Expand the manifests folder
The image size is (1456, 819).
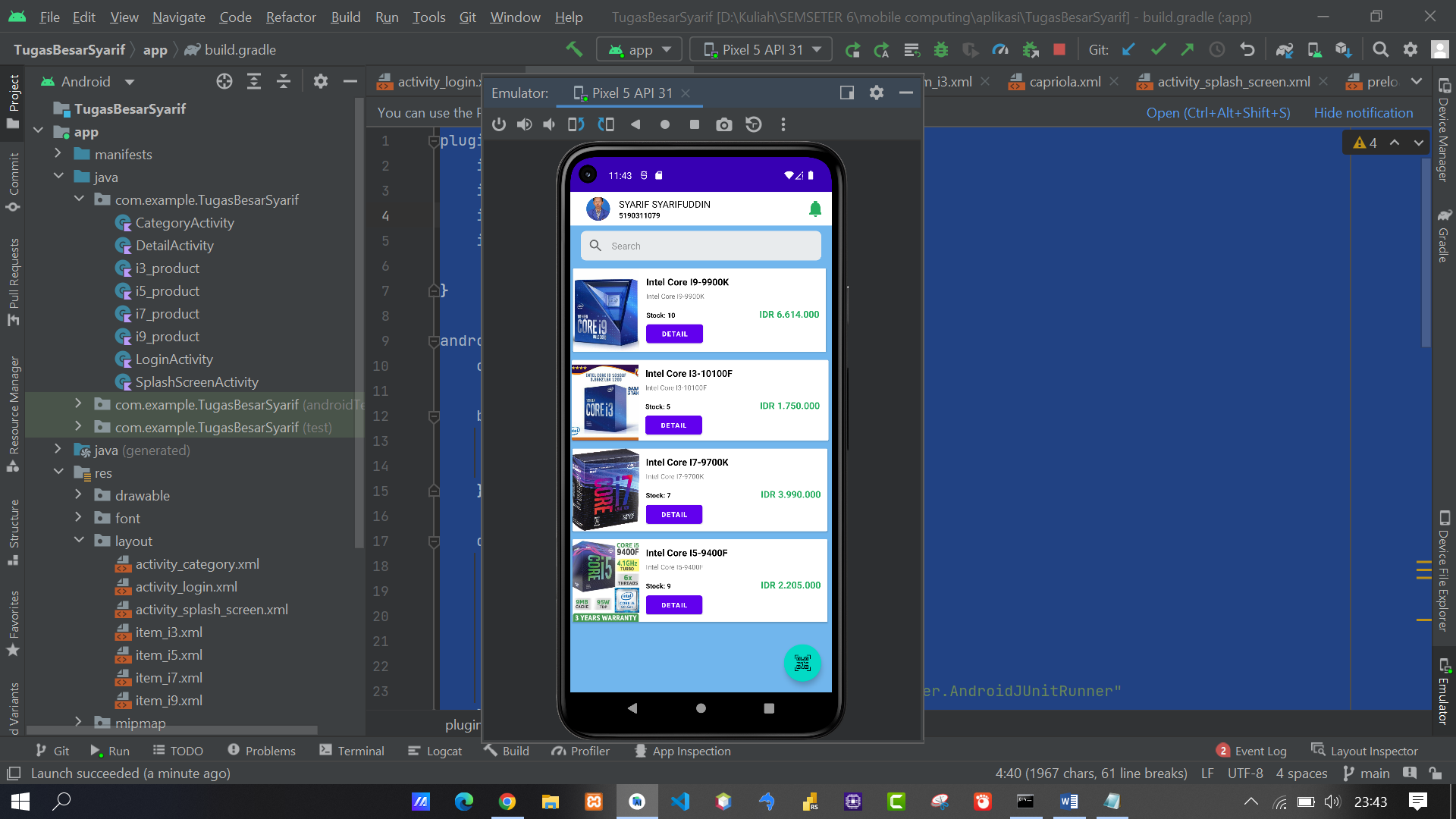(x=58, y=153)
